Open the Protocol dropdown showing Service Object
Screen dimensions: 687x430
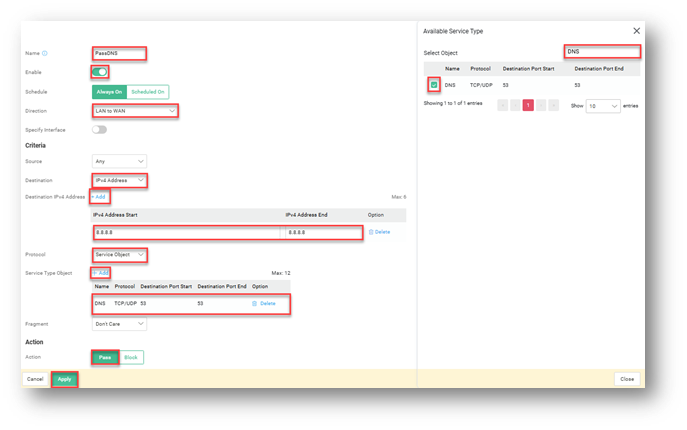[x=119, y=255]
